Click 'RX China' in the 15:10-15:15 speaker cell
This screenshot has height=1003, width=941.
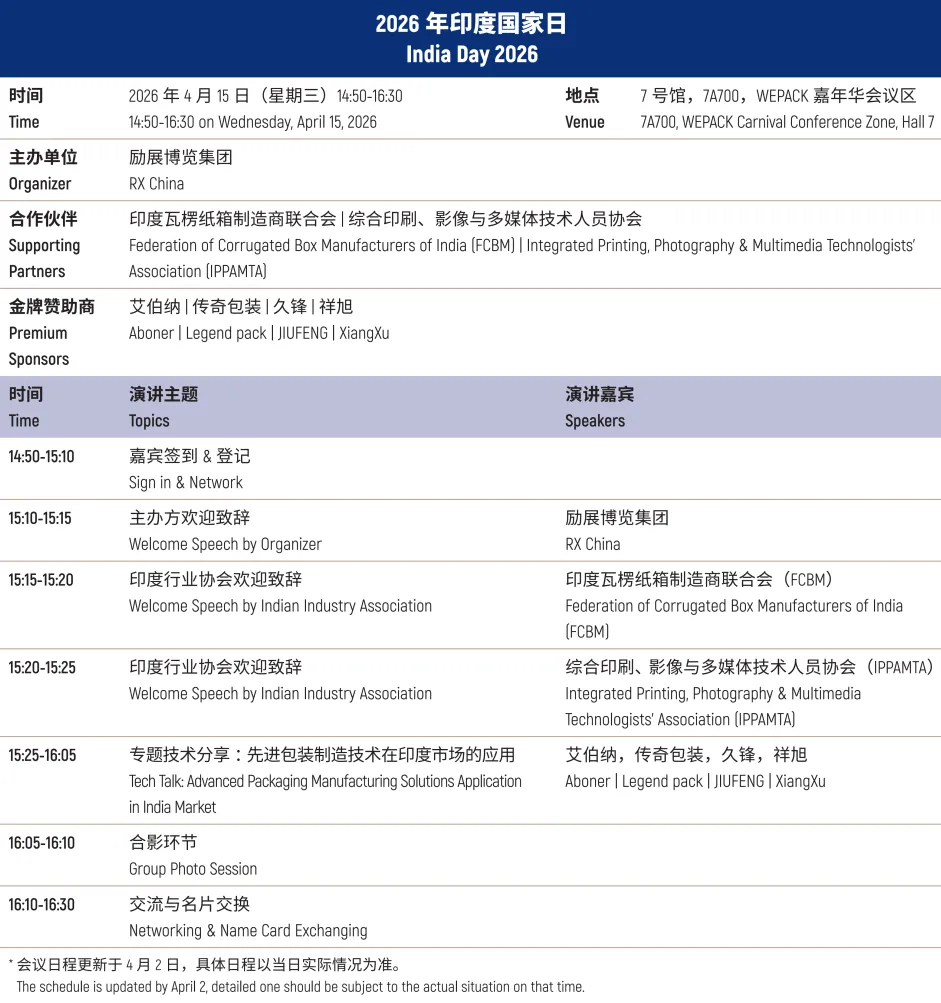pyautogui.click(x=592, y=544)
